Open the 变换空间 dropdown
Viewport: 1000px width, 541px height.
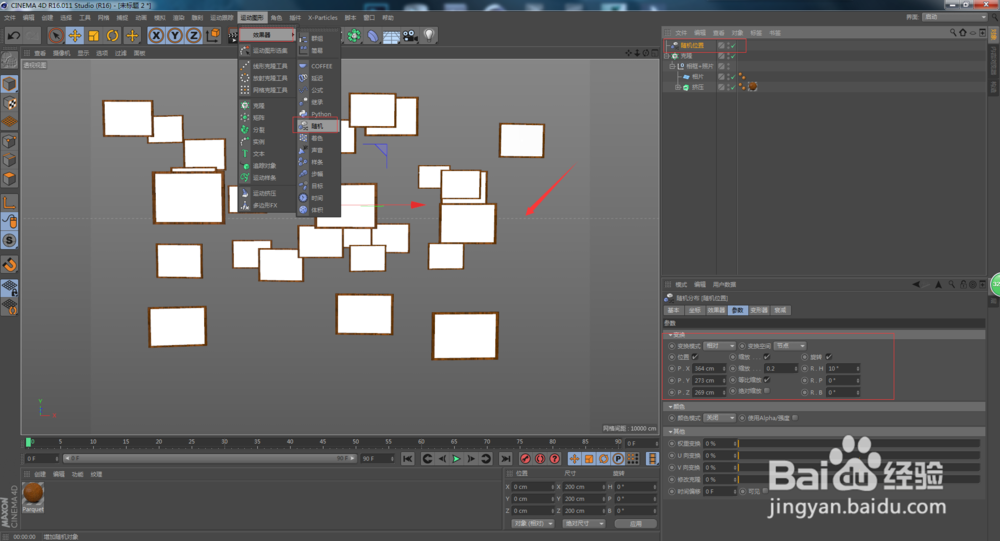click(790, 346)
